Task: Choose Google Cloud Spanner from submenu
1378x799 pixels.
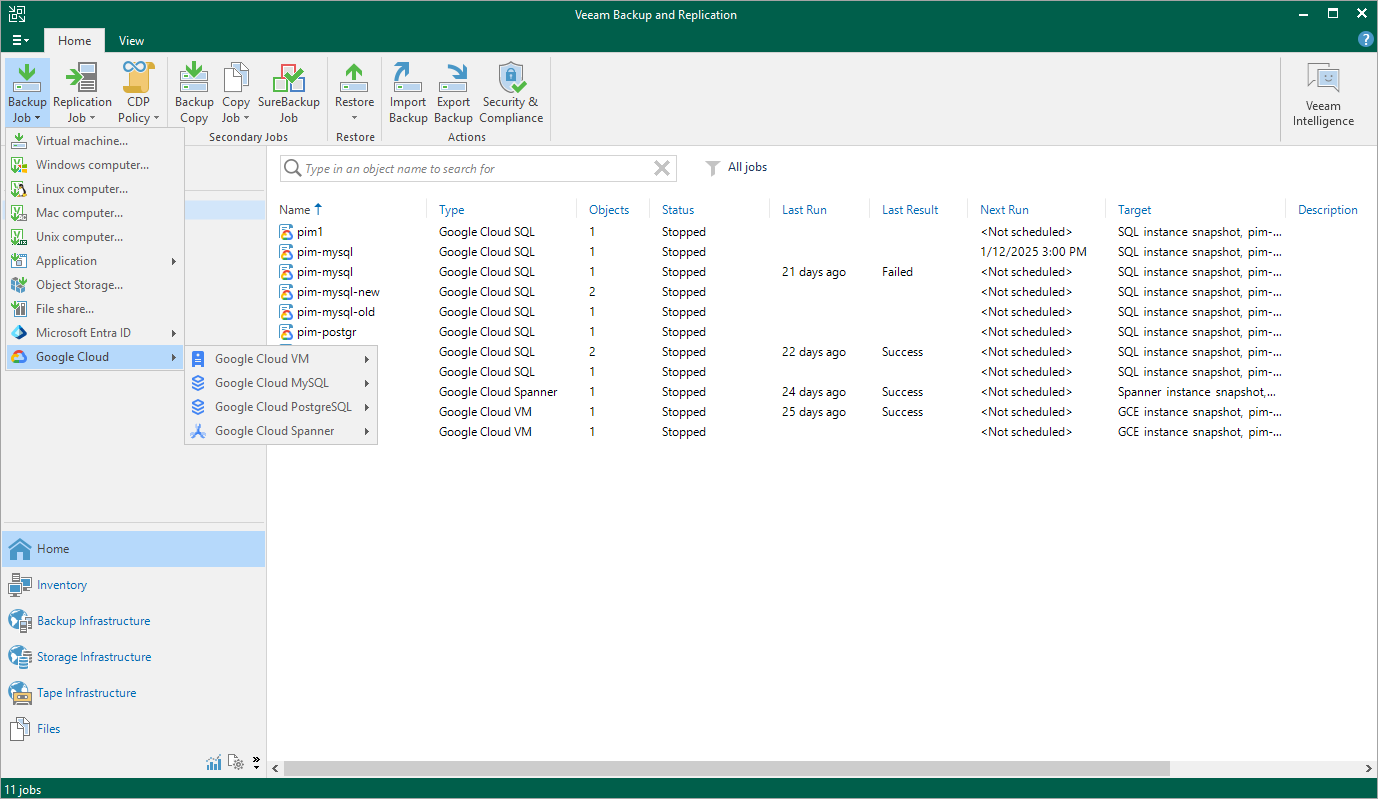Action: [274, 431]
